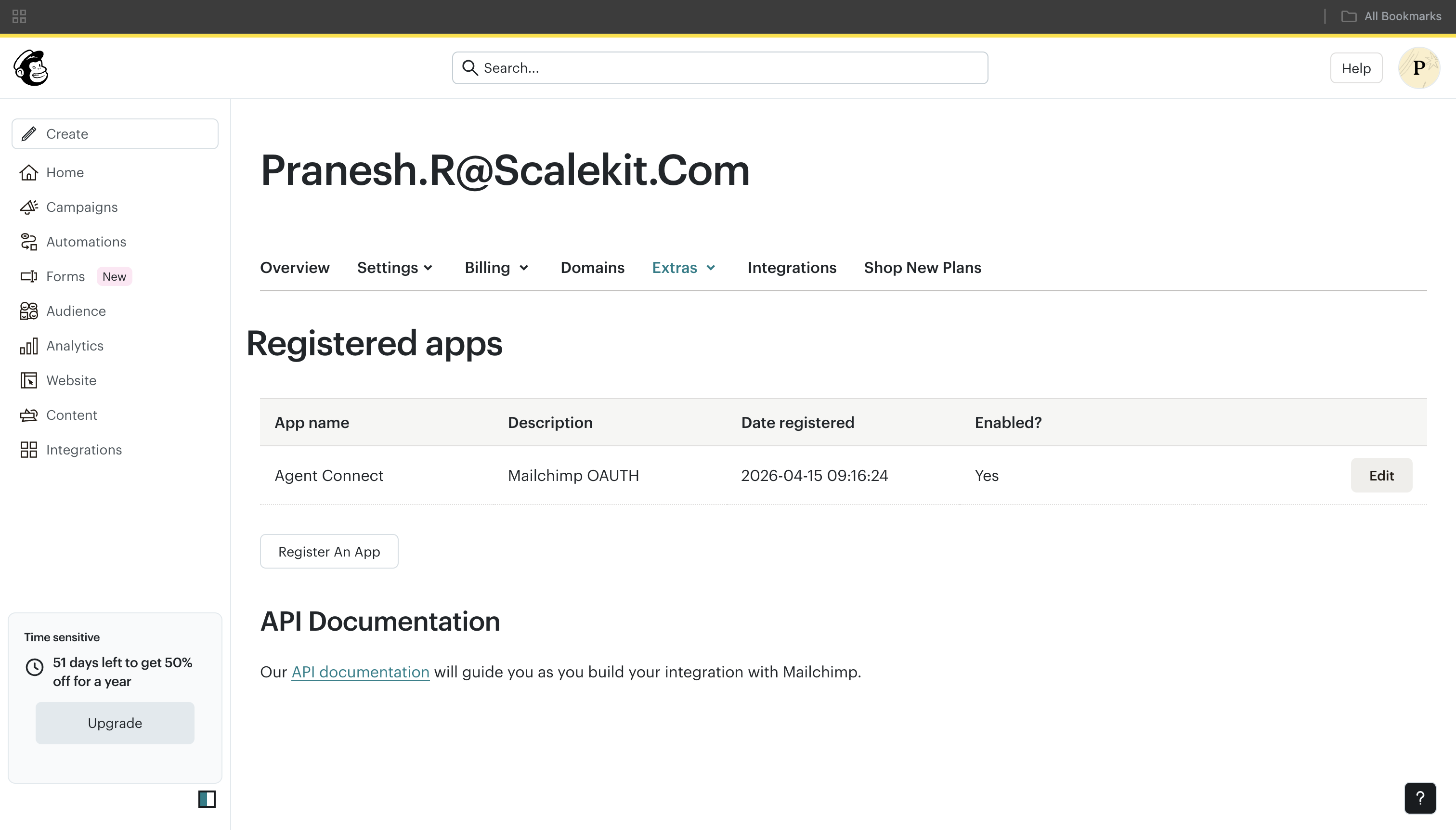Click the Registered apps heading
Screen dimensions: 1456x830
(375, 344)
